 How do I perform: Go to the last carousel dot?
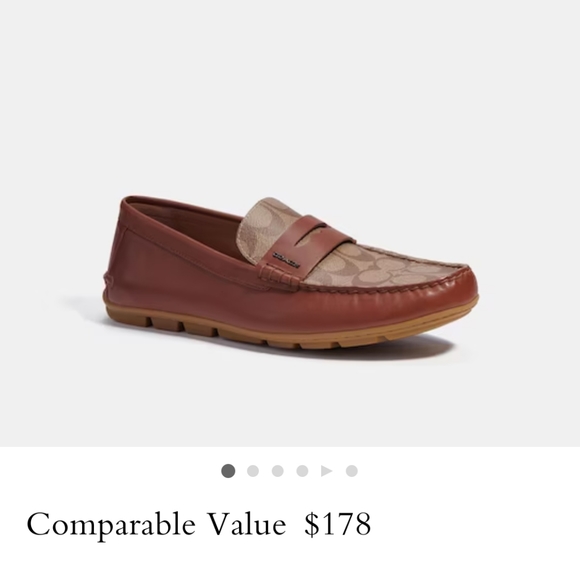coord(352,471)
